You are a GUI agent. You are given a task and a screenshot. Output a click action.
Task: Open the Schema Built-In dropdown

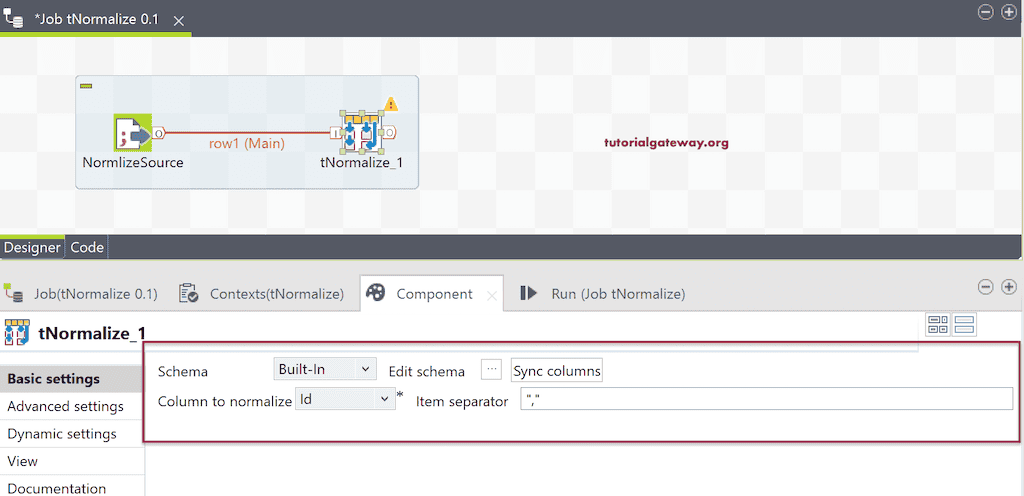coord(325,369)
